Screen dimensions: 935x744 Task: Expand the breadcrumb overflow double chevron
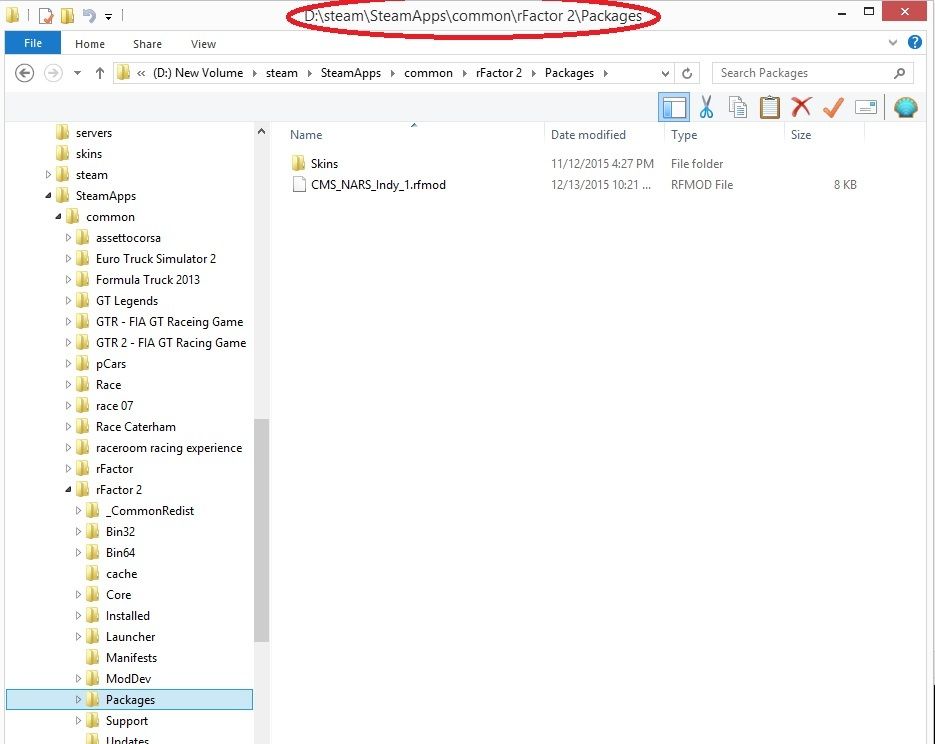tap(141, 73)
